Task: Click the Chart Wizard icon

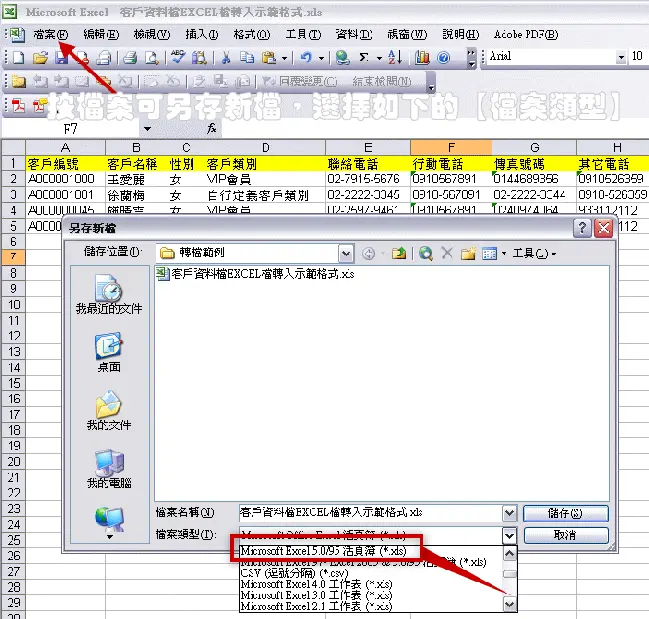Action: click(422, 57)
